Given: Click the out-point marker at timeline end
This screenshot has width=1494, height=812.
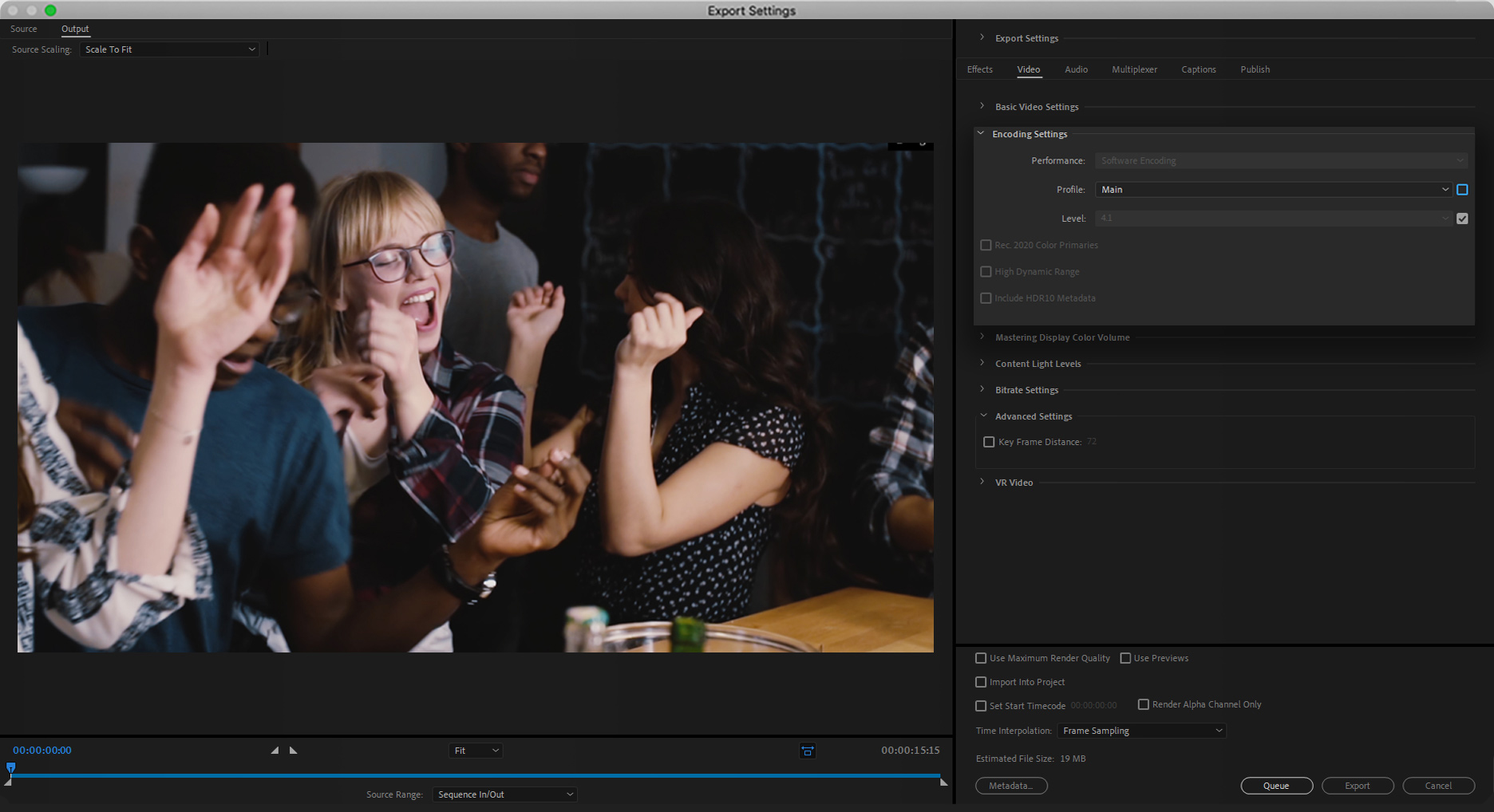Looking at the screenshot, I should coord(943,782).
